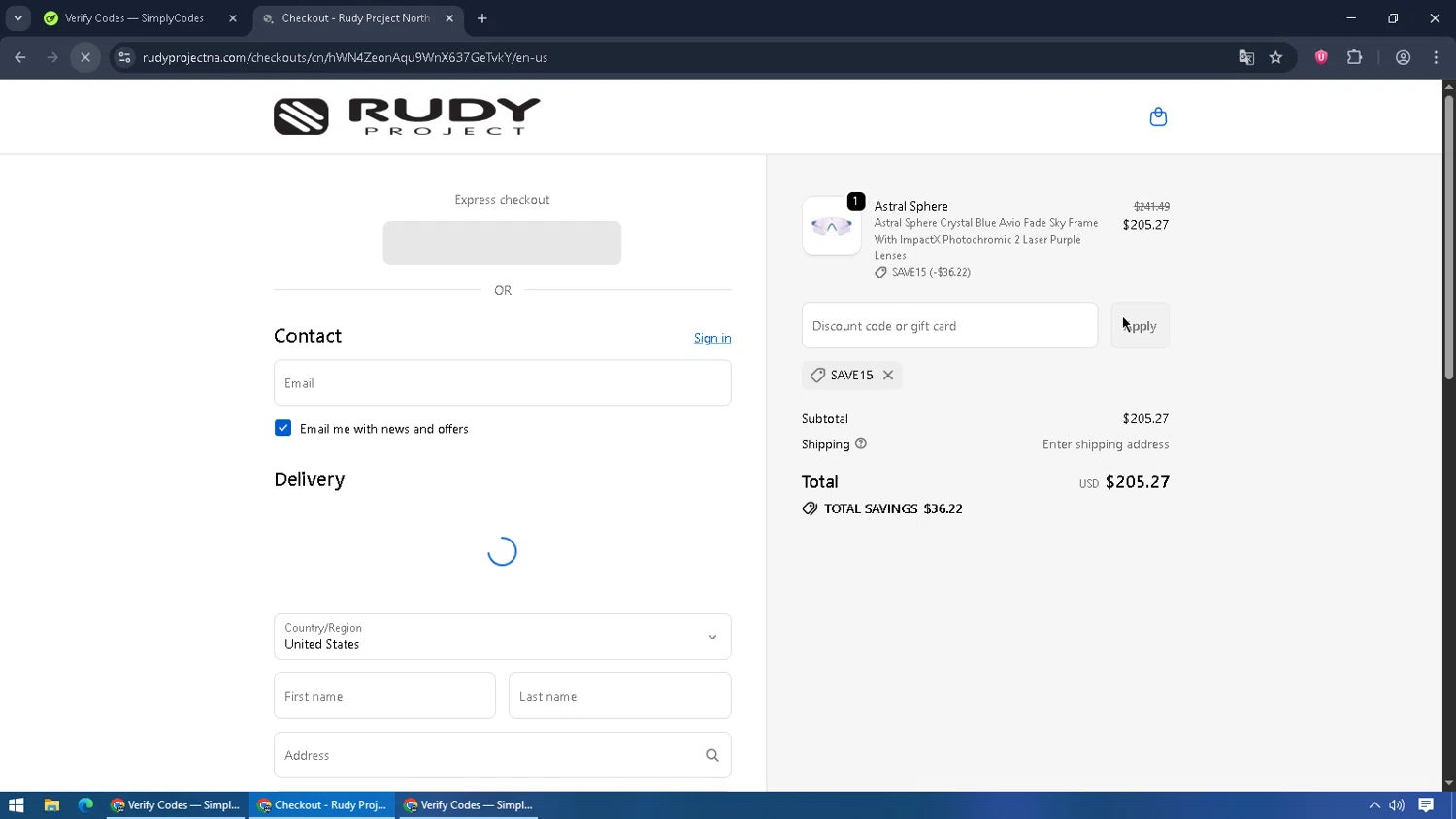Click the shipping info help icon
The image size is (1456, 819).
pos(861,443)
